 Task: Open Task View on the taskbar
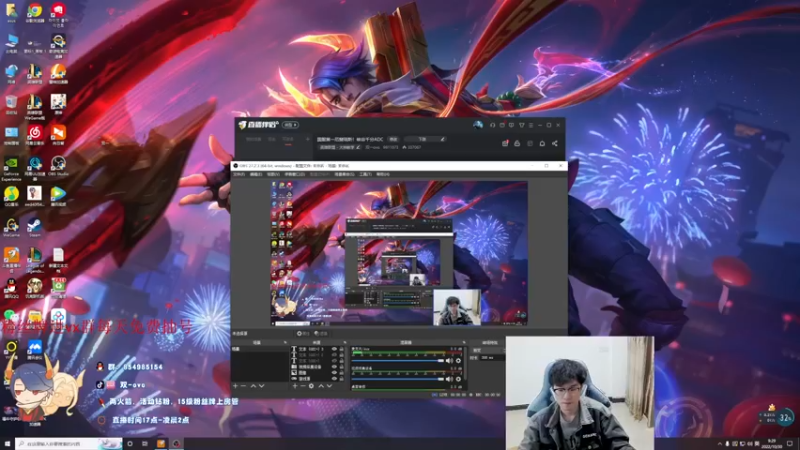[x=145, y=444]
